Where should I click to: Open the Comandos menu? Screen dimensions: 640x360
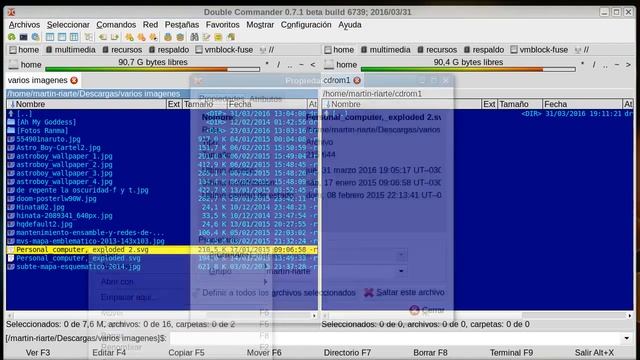[116, 25]
